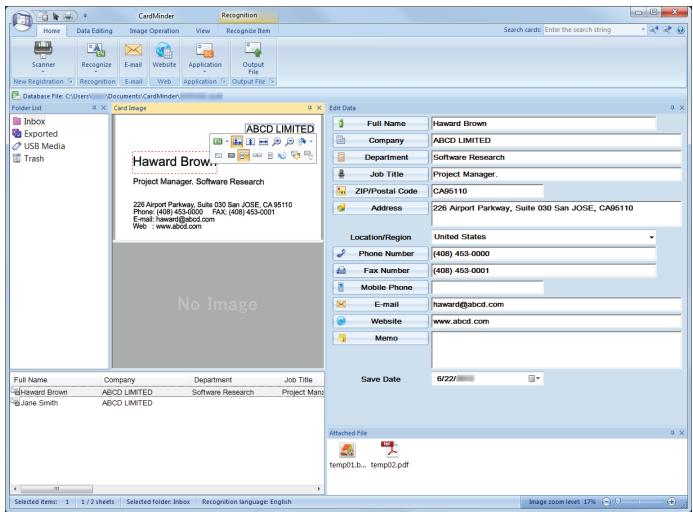Screen dimensions: 693x512
Task: Click the printer icon in quick access toolbar
Action: [x=68, y=17]
